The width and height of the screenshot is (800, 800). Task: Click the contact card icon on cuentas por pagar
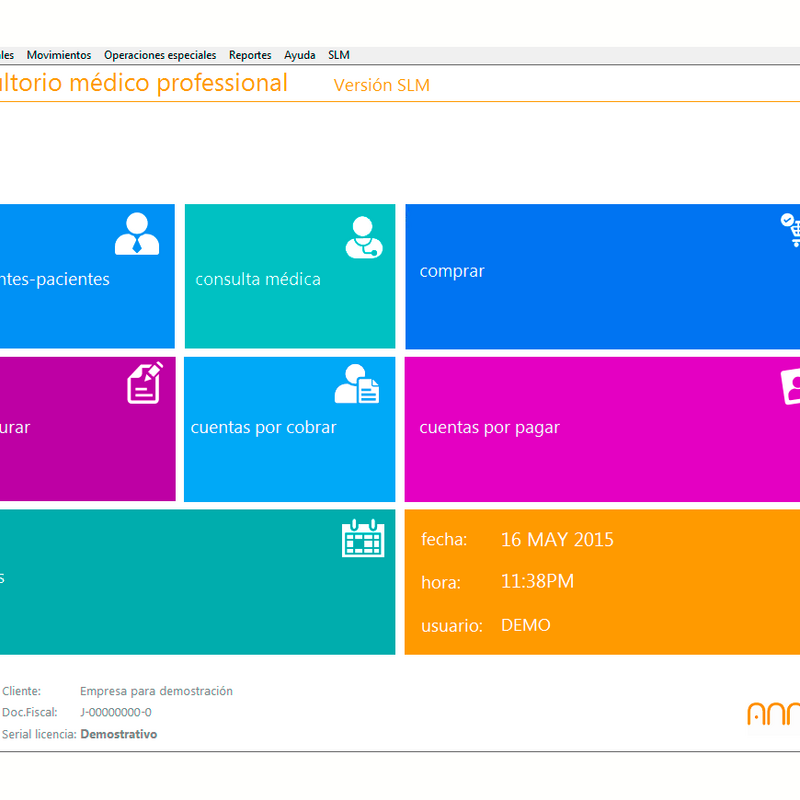[x=791, y=386]
